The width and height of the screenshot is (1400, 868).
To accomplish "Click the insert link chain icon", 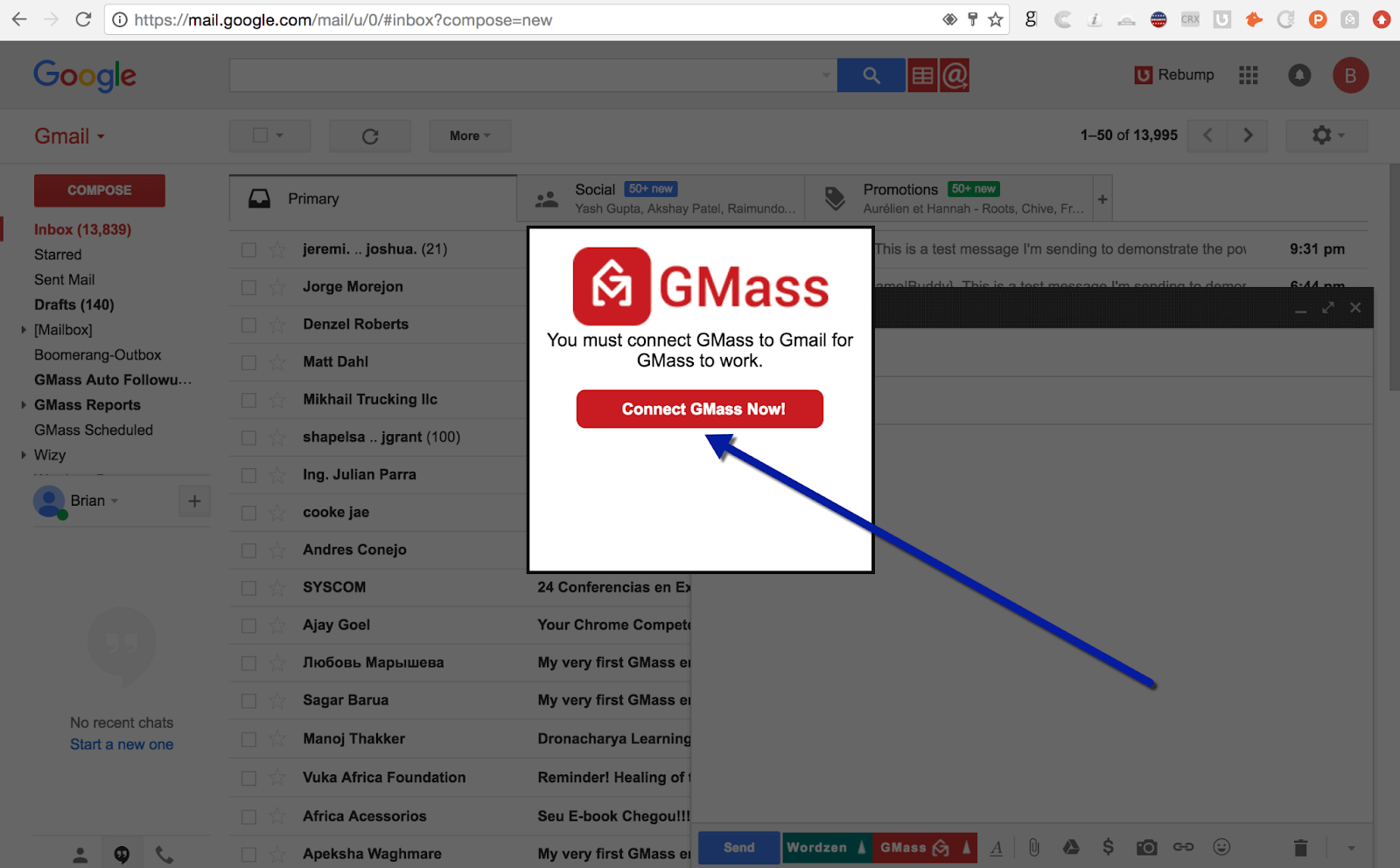I will (1184, 847).
